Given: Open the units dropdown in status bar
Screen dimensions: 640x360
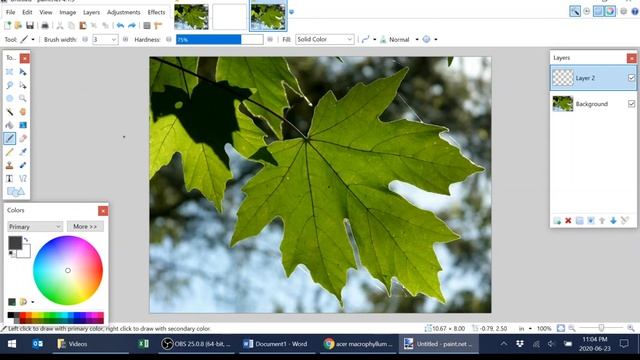Looking at the screenshot, I should click(525, 328).
